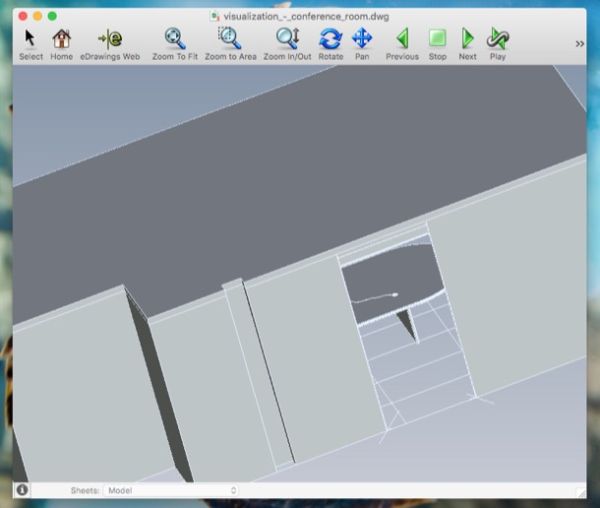Open the Sheets dropdown showing Model

point(173,491)
